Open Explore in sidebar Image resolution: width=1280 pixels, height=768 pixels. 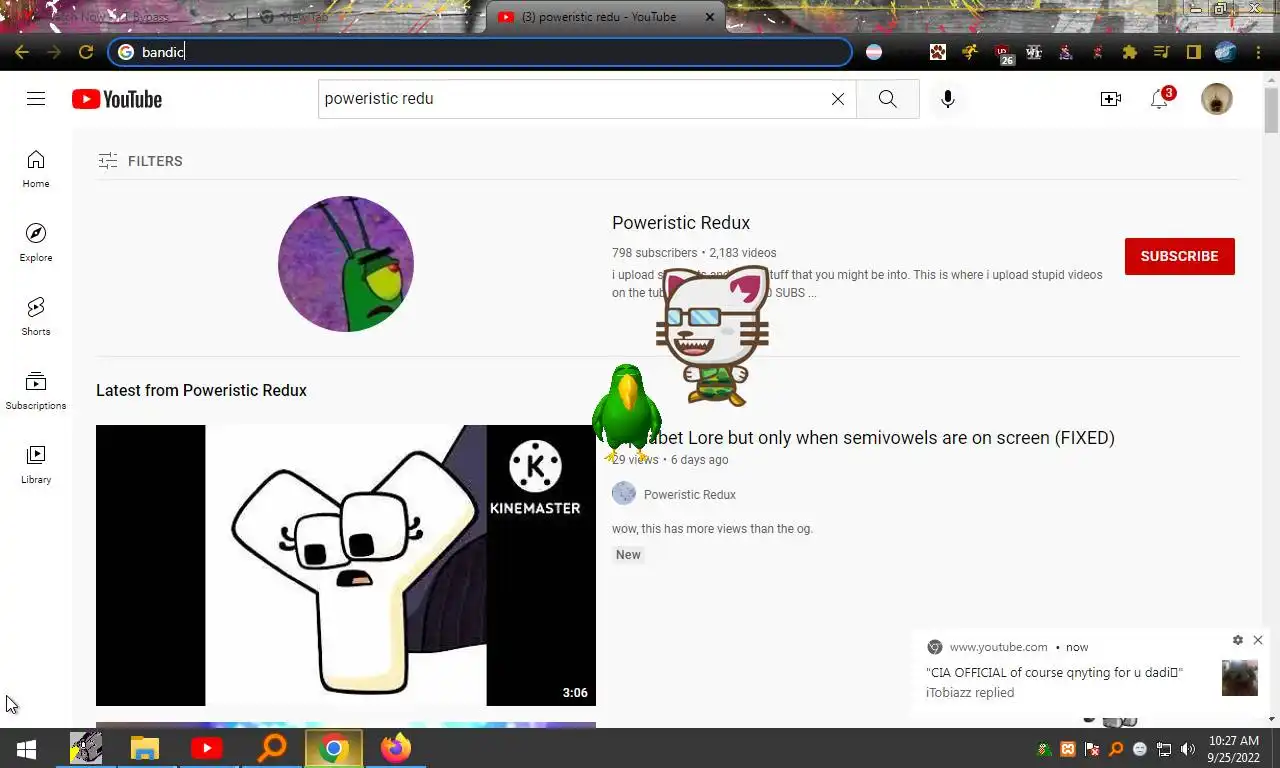click(36, 243)
